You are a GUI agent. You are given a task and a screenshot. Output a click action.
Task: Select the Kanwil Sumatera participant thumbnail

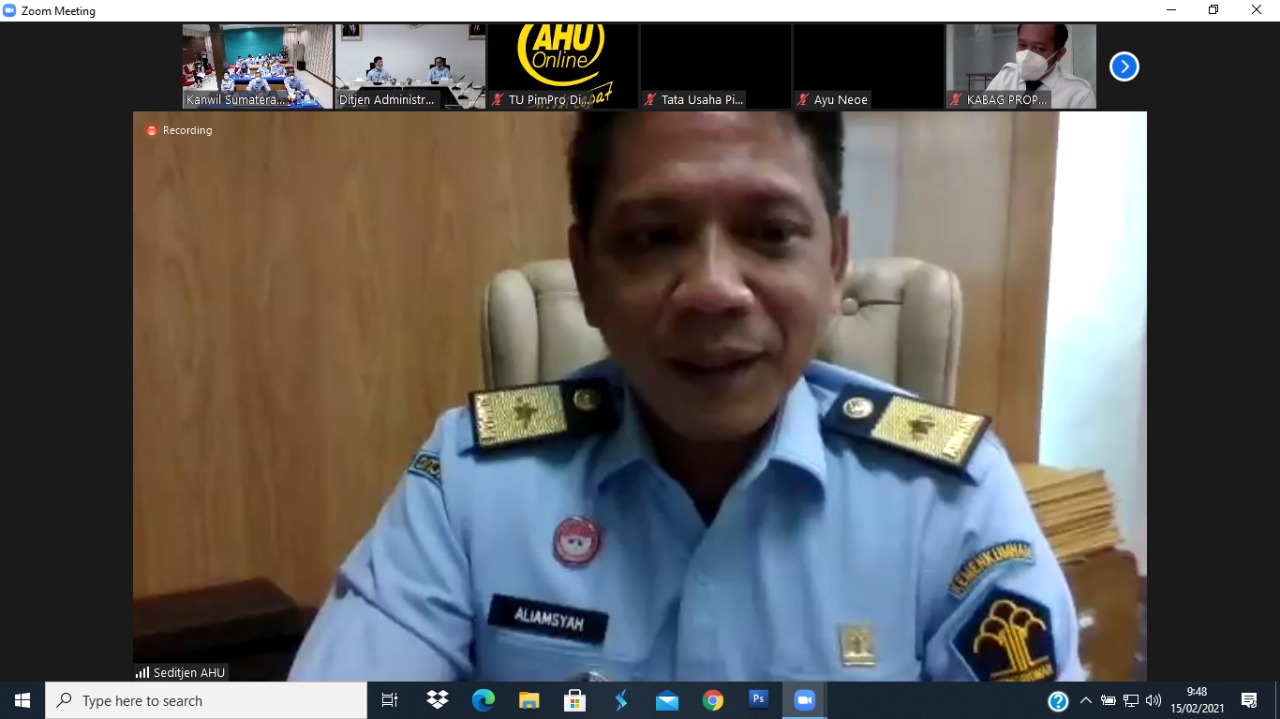pos(257,66)
